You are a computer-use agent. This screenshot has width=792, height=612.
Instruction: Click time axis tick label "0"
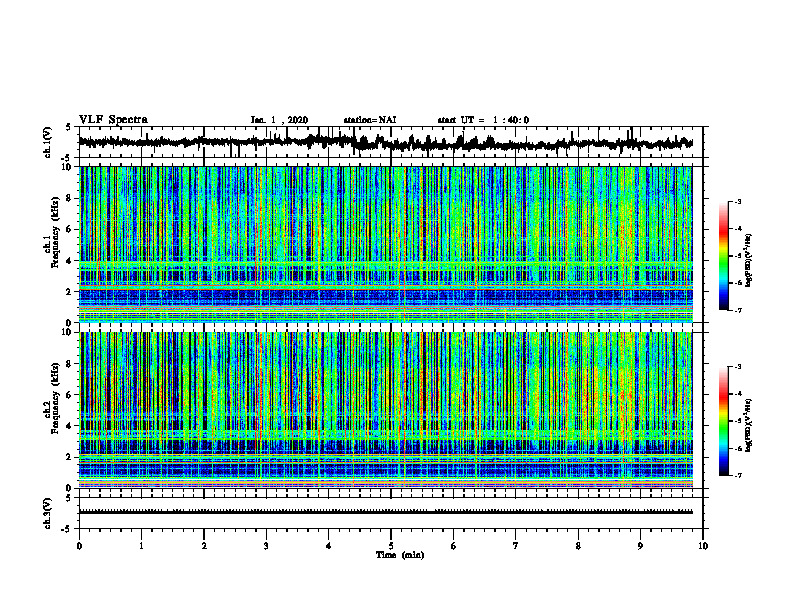pyautogui.click(x=79, y=546)
